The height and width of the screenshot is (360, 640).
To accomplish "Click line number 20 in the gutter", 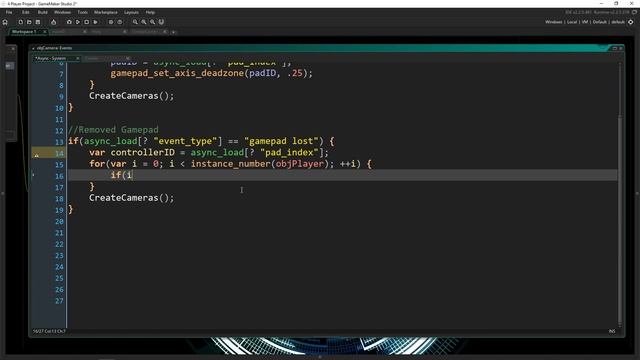I will [59, 221].
